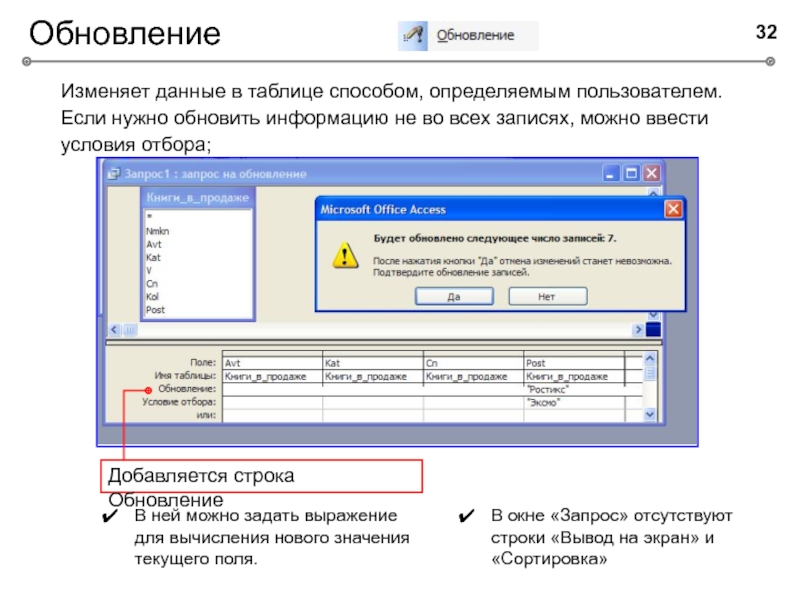The height and width of the screenshot is (600, 800).
Task: Select the Kol field in table list
Action: point(153,296)
